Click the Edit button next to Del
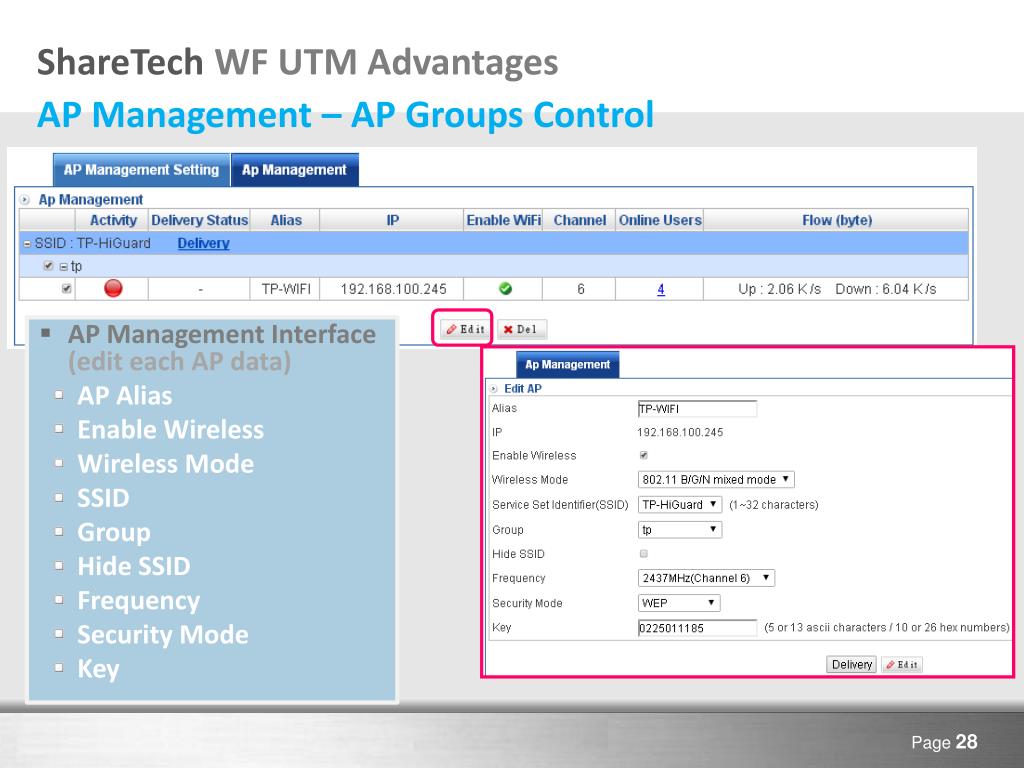Image resolution: width=1024 pixels, height=768 pixels. click(465, 329)
